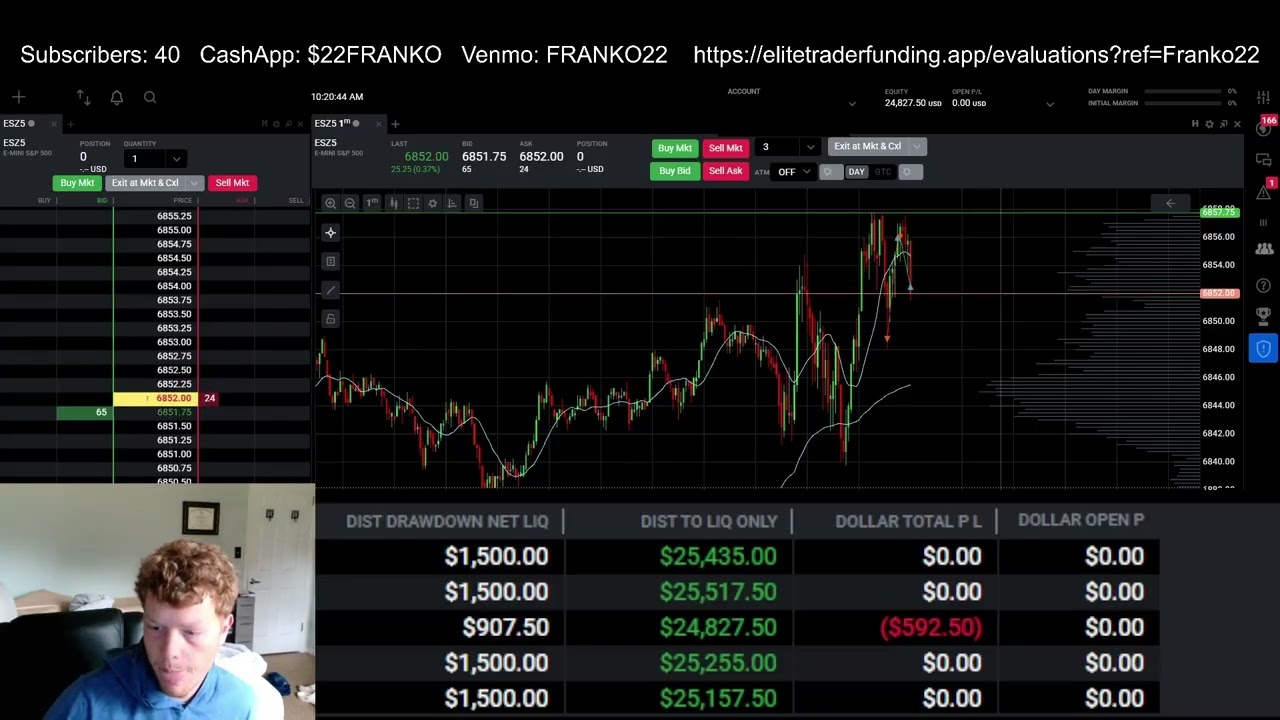Screen dimensions: 1280x720
Task: Expand chart panel Exit at Mkt & Cxl arrow
Action: point(917,147)
